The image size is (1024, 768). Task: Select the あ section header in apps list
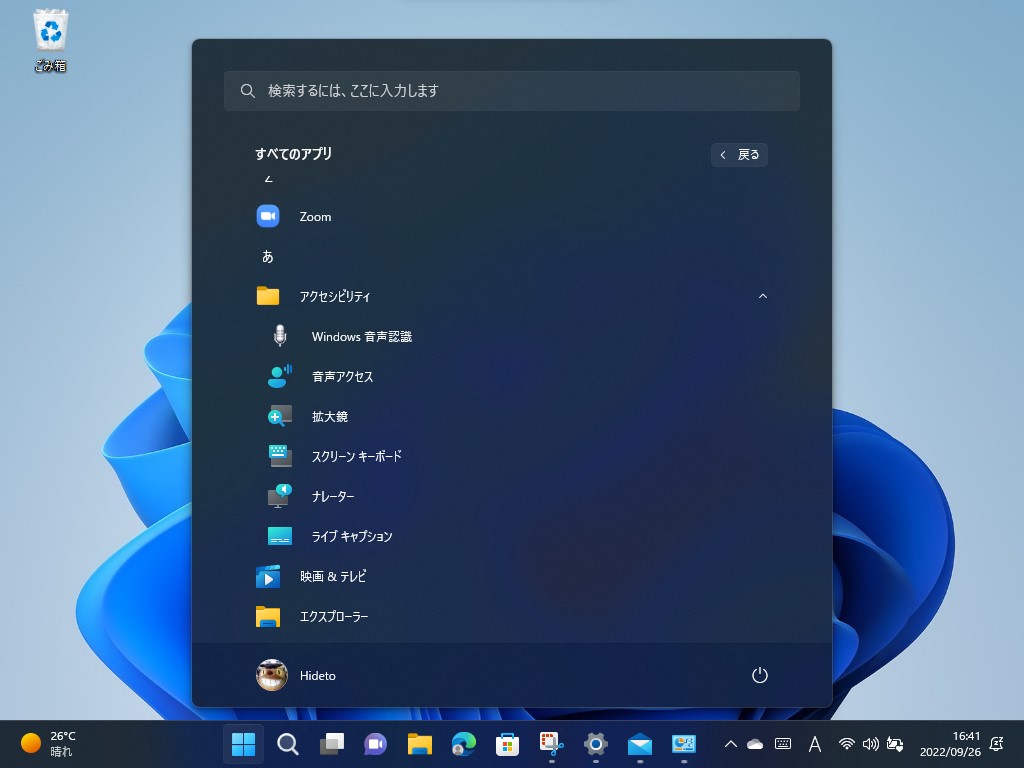[267, 256]
